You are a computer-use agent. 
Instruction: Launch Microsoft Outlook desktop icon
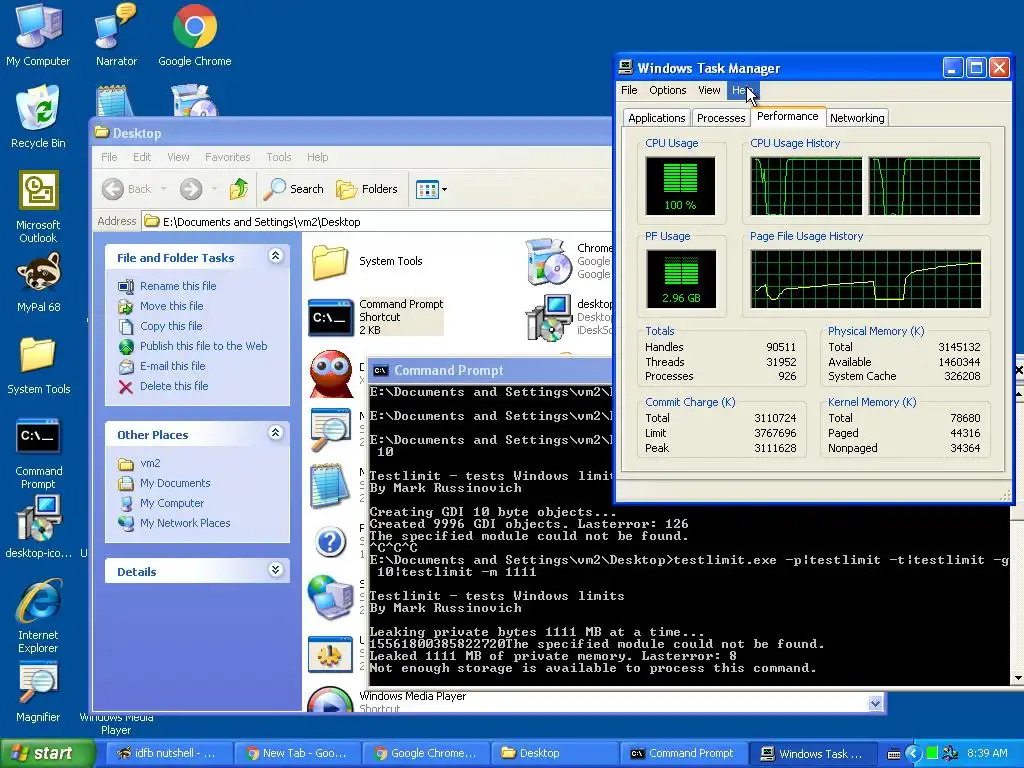(38, 206)
